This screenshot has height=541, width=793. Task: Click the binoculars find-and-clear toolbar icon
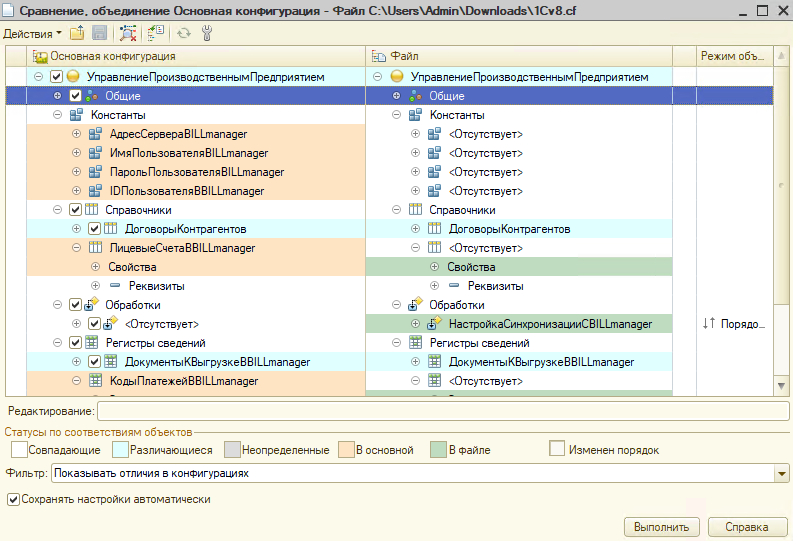(128, 33)
